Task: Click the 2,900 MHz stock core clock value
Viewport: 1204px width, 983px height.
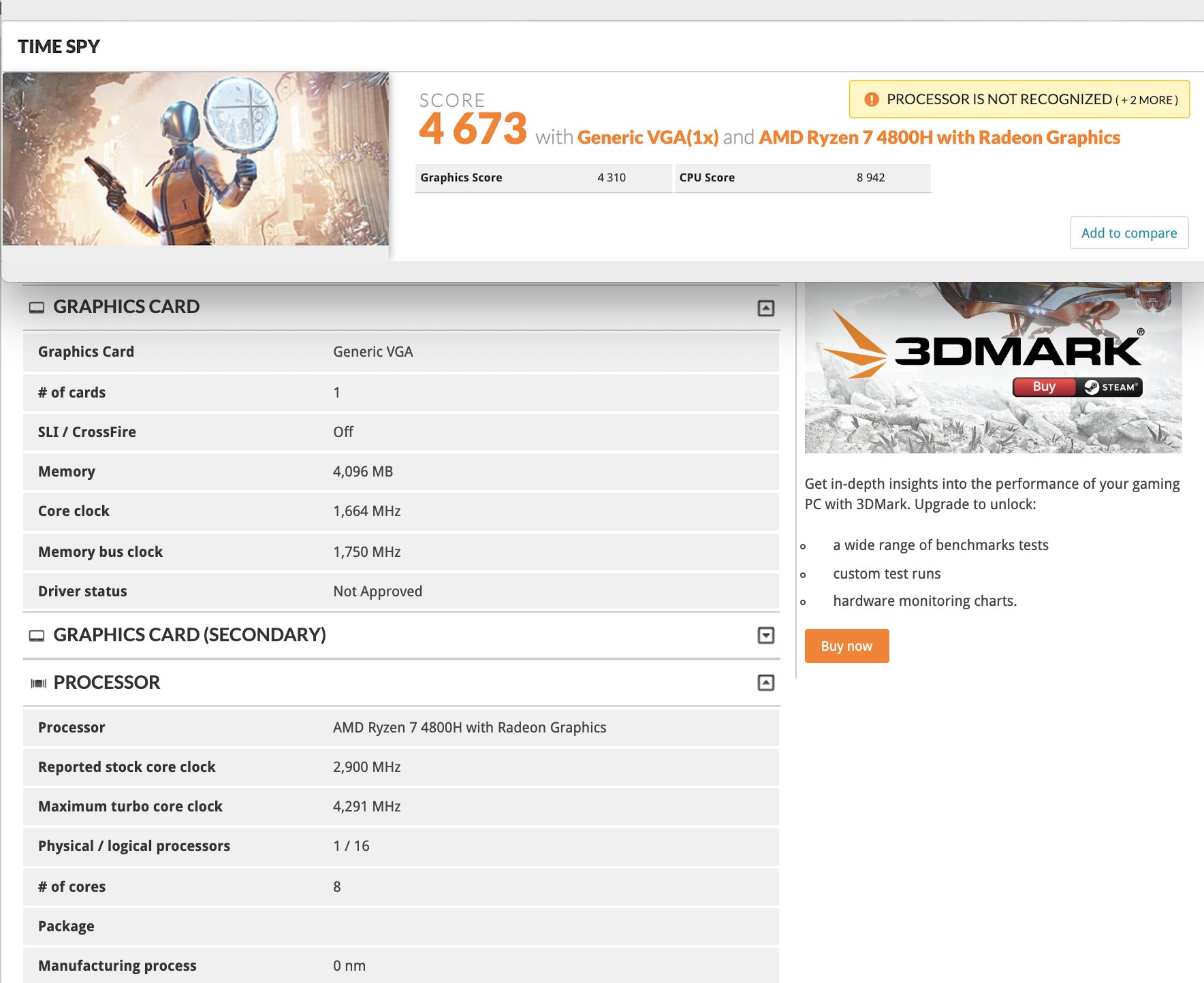Action: pos(366,767)
